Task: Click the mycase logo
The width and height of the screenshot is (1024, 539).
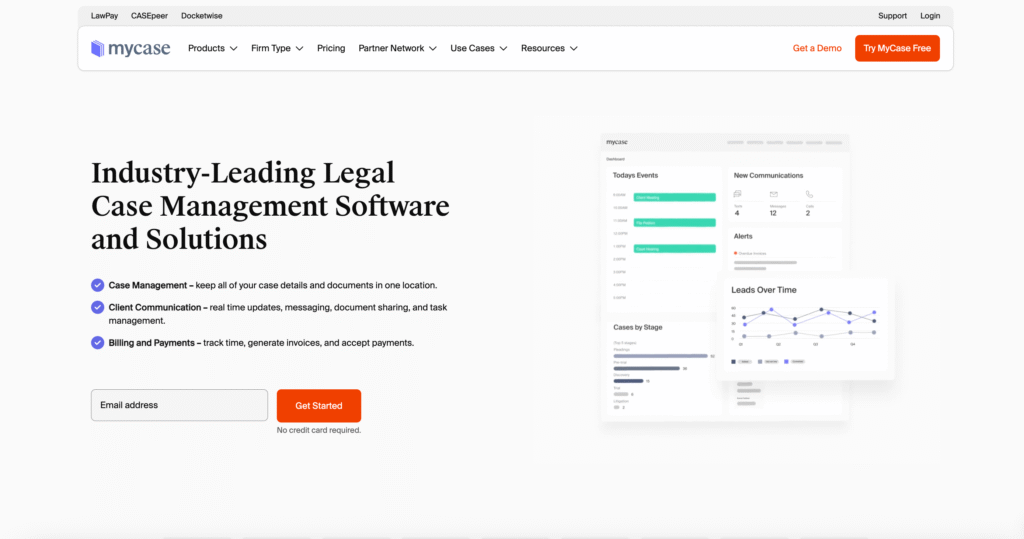Action: pyautogui.click(x=131, y=48)
